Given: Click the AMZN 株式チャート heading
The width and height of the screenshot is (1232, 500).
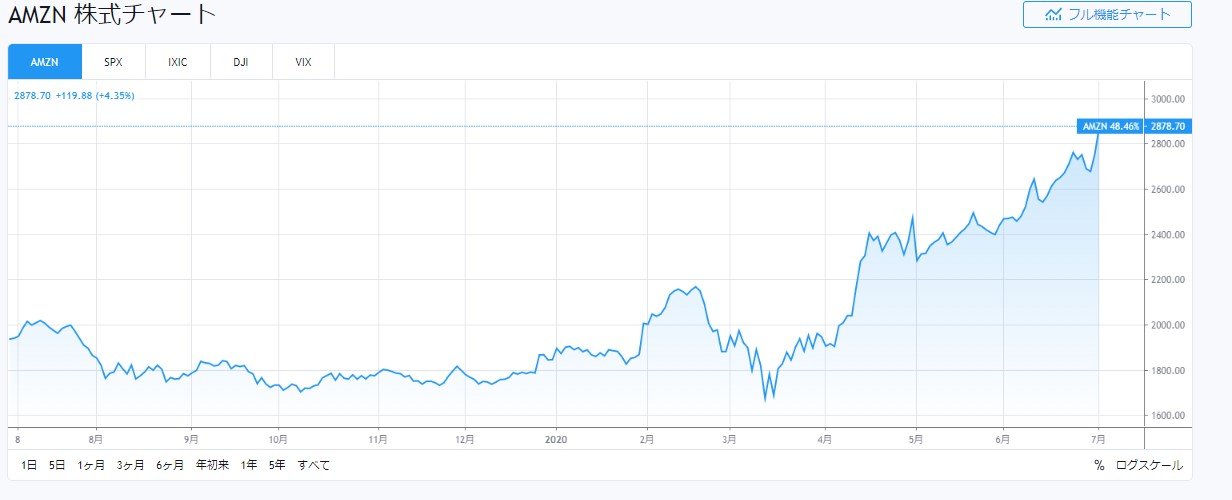Looking at the screenshot, I should pyautogui.click(x=112, y=15).
